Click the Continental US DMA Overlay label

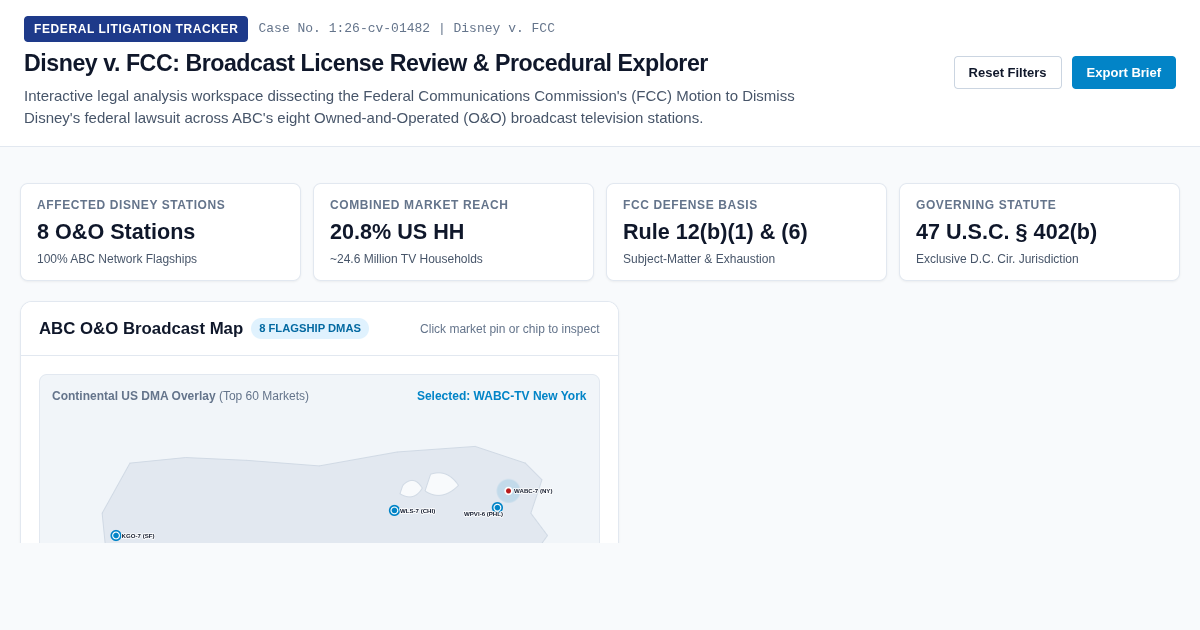tap(134, 396)
